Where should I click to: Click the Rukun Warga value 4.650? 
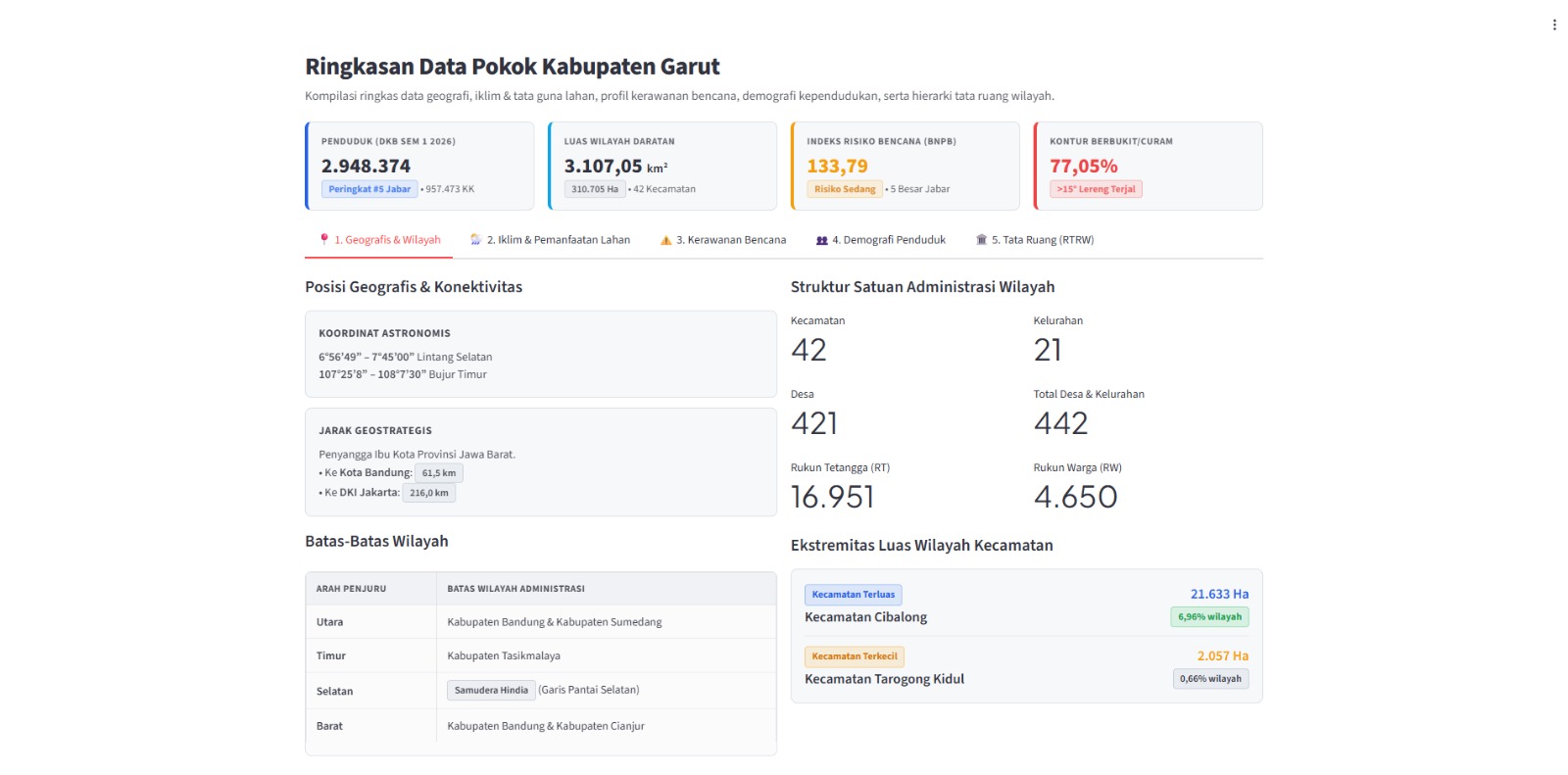coord(1075,497)
